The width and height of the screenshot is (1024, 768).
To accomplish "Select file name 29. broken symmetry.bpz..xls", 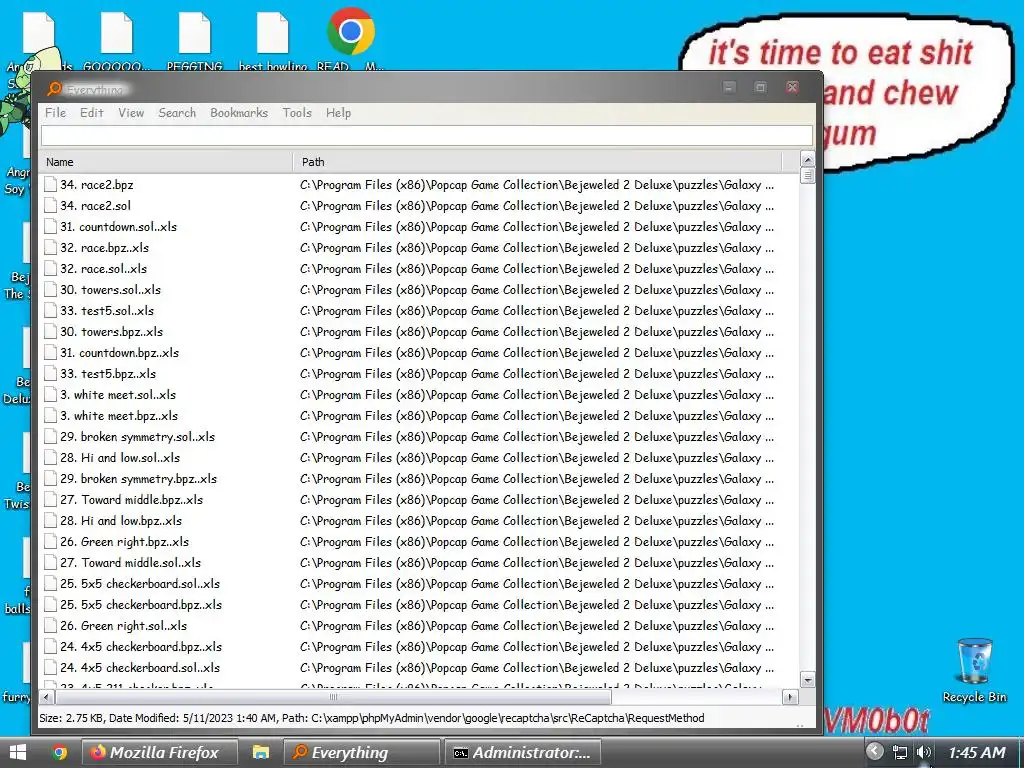I will coord(138,479).
